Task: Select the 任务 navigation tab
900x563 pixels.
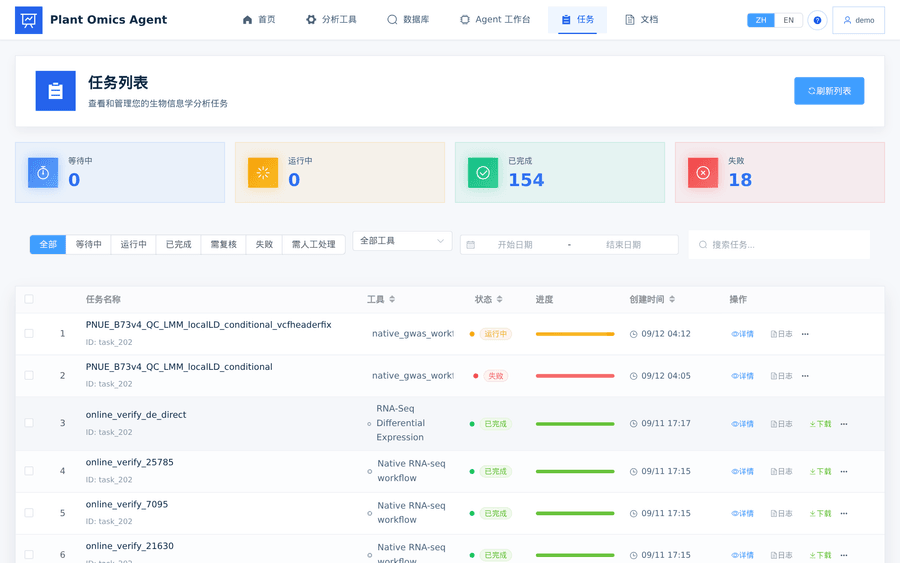Action: 577,20
